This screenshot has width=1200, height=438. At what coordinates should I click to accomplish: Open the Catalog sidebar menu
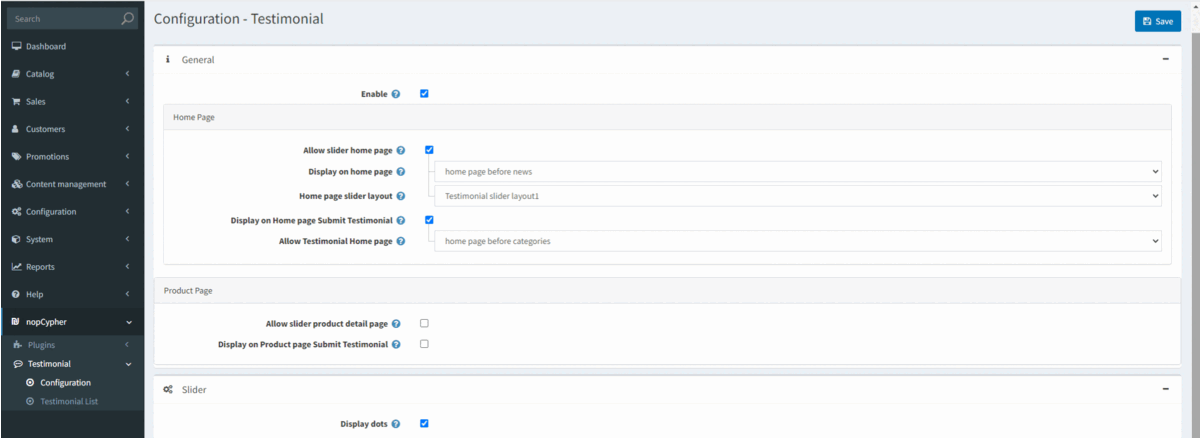(70, 74)
